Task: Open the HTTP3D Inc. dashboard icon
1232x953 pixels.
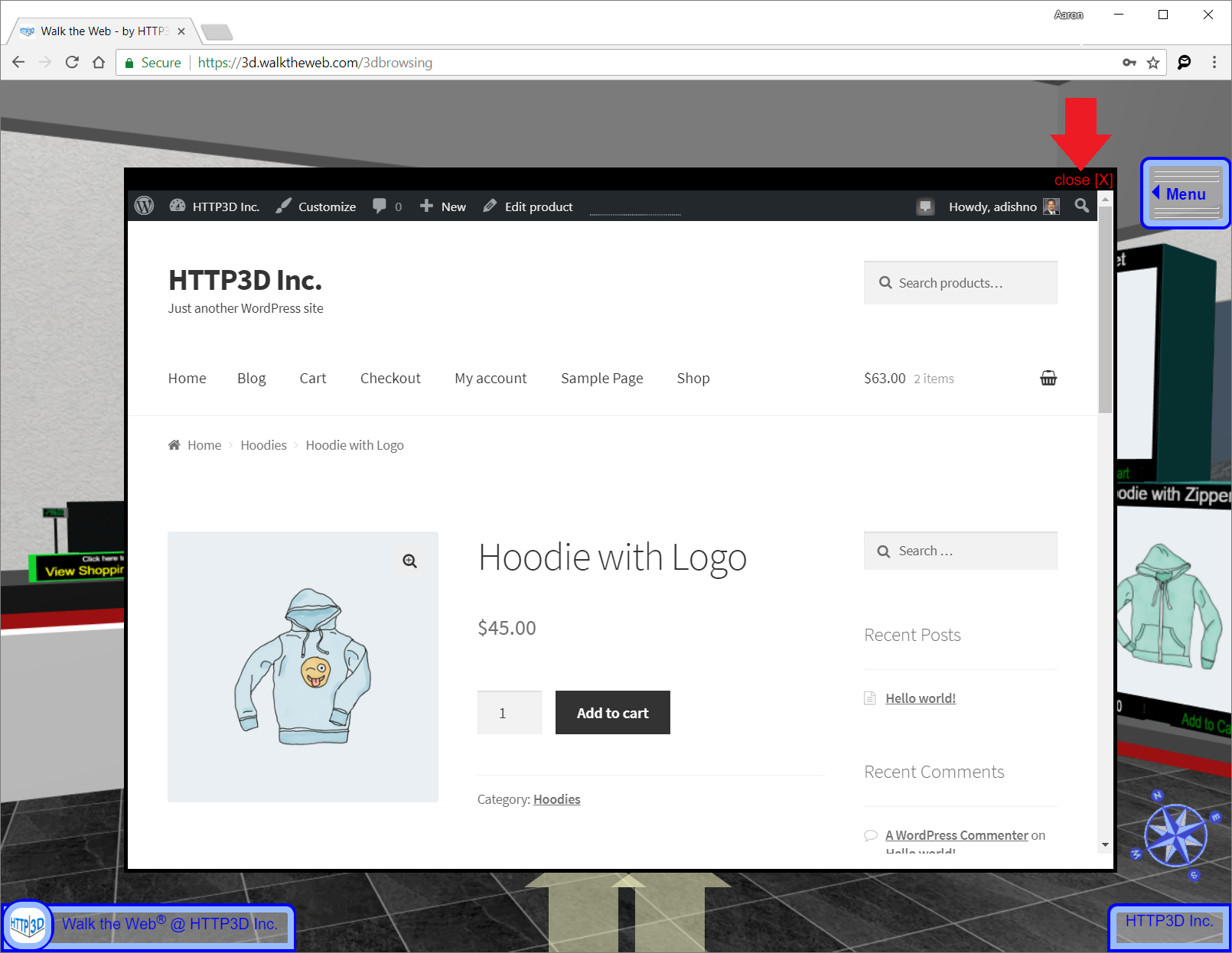Action: point(178,206)
